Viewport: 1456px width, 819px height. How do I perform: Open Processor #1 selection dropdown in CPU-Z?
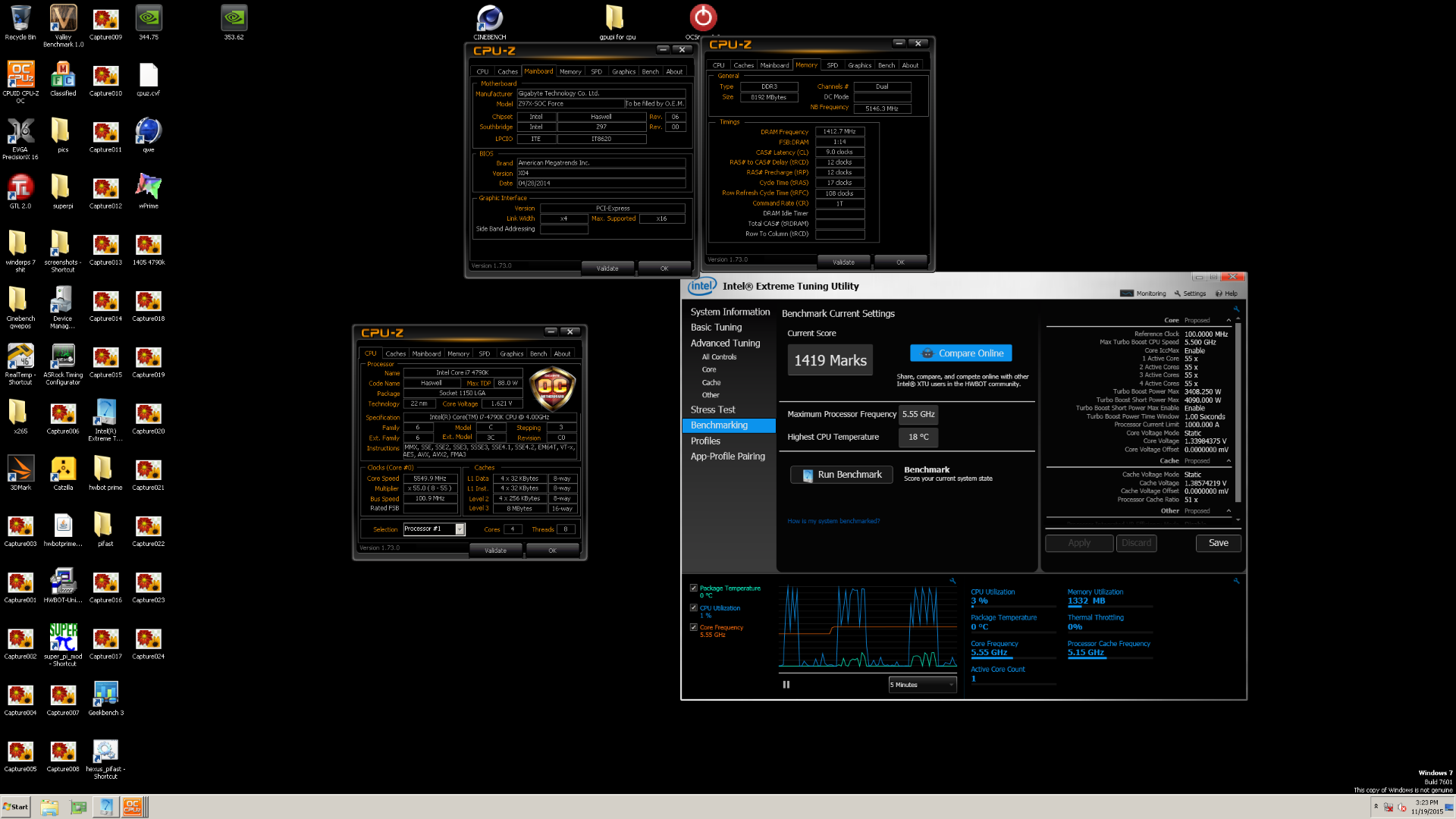pyautogui.click(x=434, y=529)
